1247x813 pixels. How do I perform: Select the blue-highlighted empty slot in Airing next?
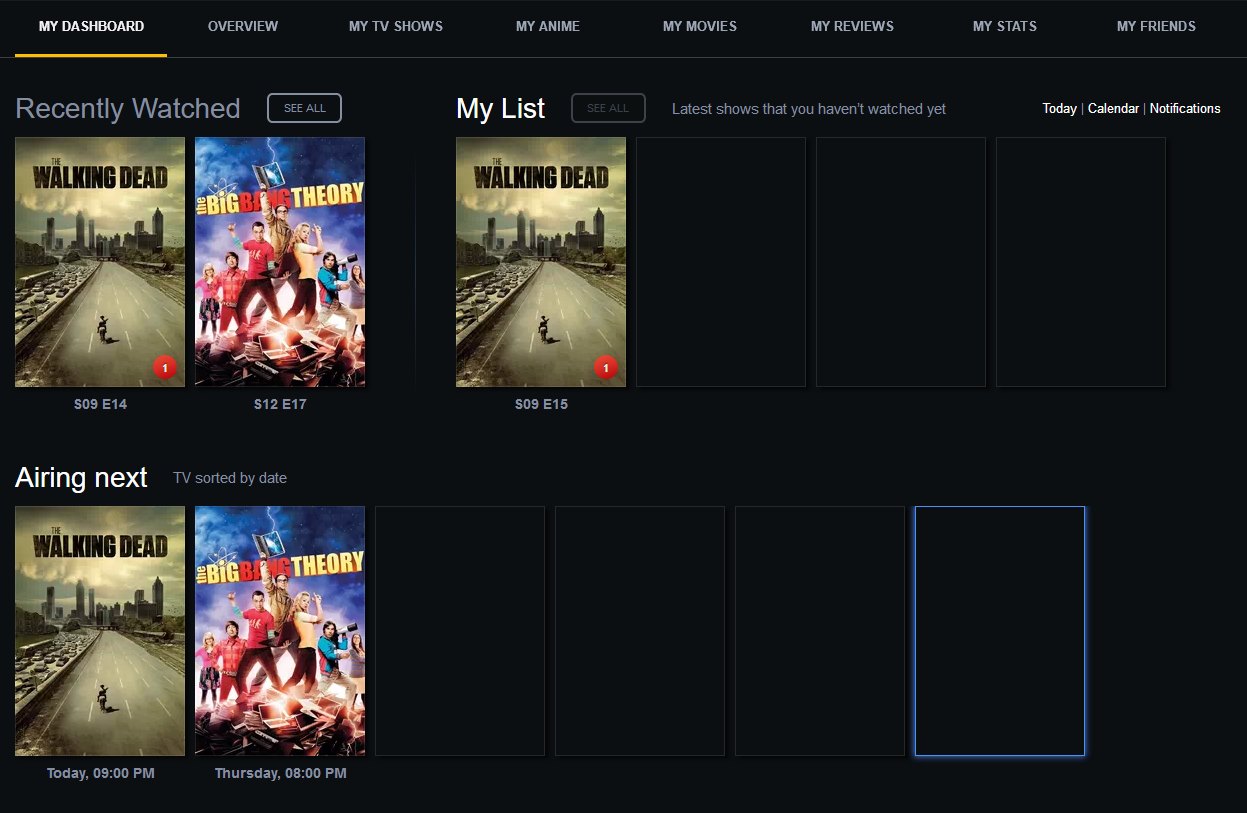[x=1000, y=631]
